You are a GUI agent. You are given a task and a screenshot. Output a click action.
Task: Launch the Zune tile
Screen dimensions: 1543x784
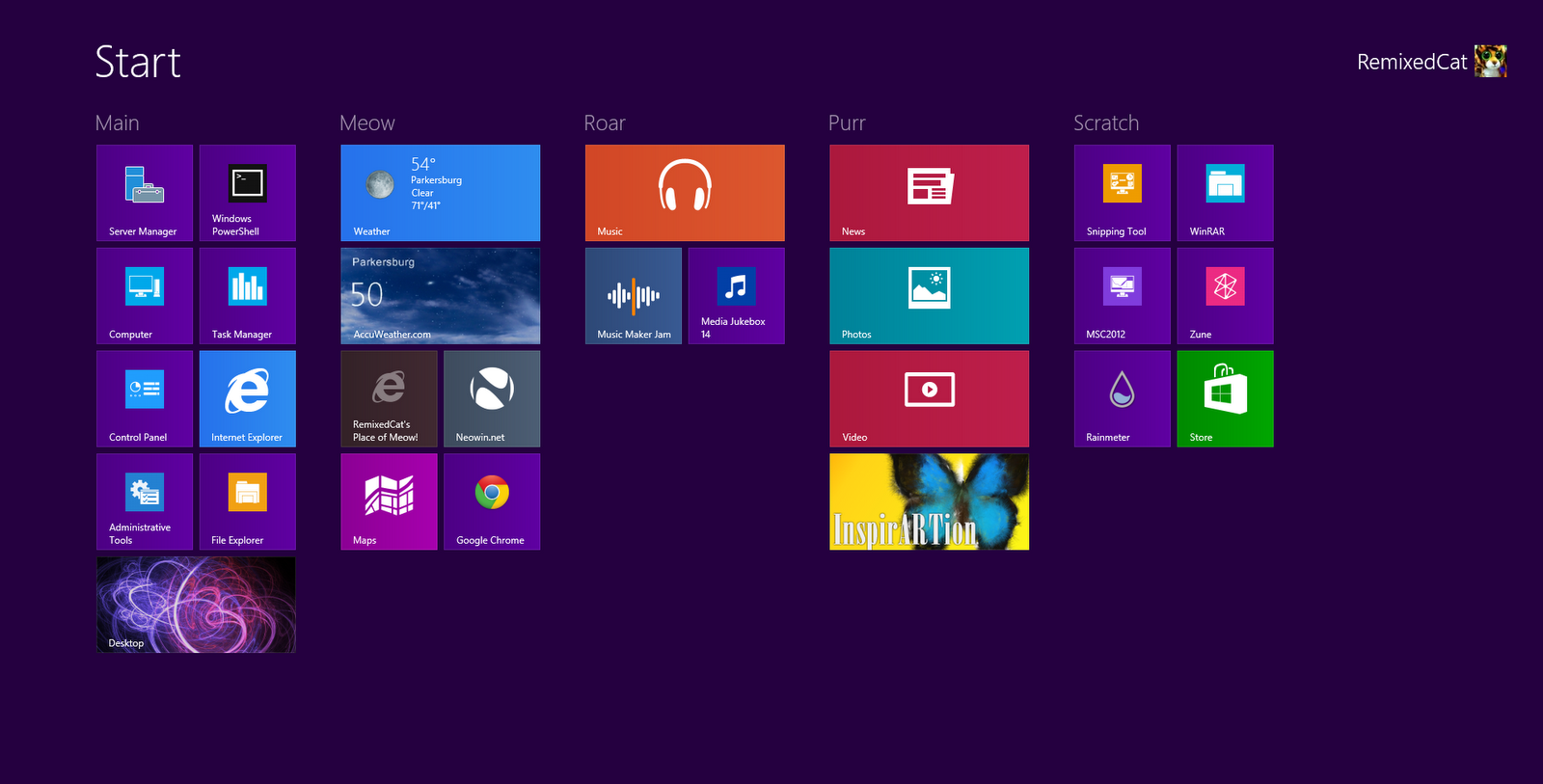(1226, 296)
